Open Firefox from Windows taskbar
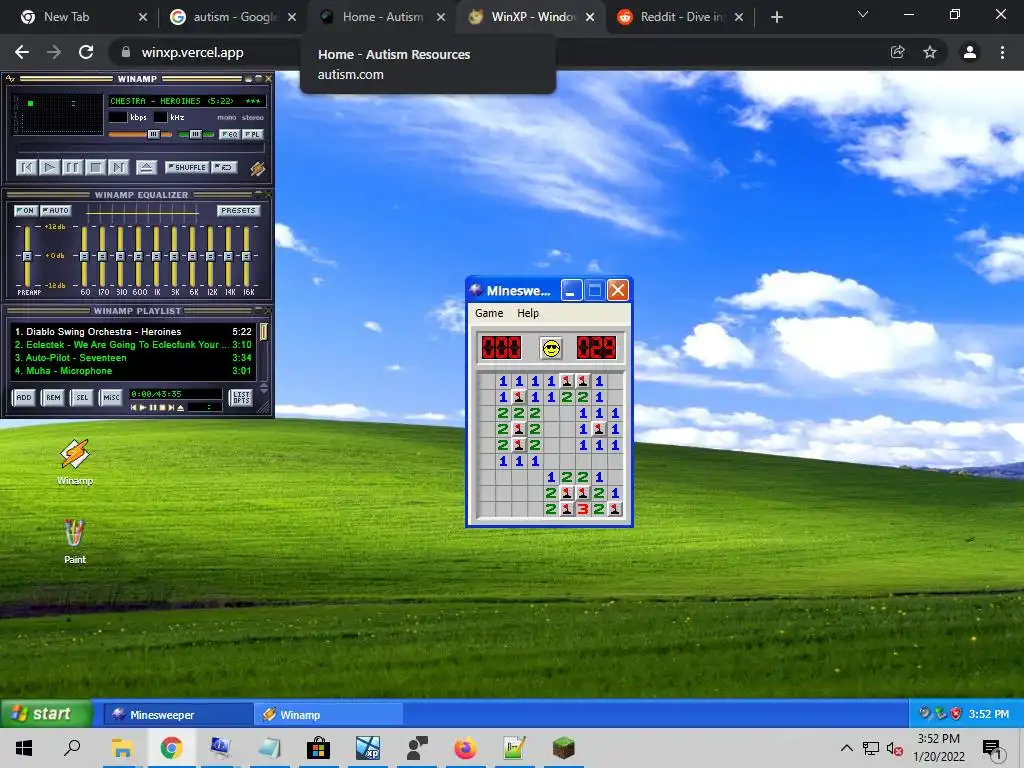The width and height of the screenshot is (1024, 768). (x=465, y=748)
